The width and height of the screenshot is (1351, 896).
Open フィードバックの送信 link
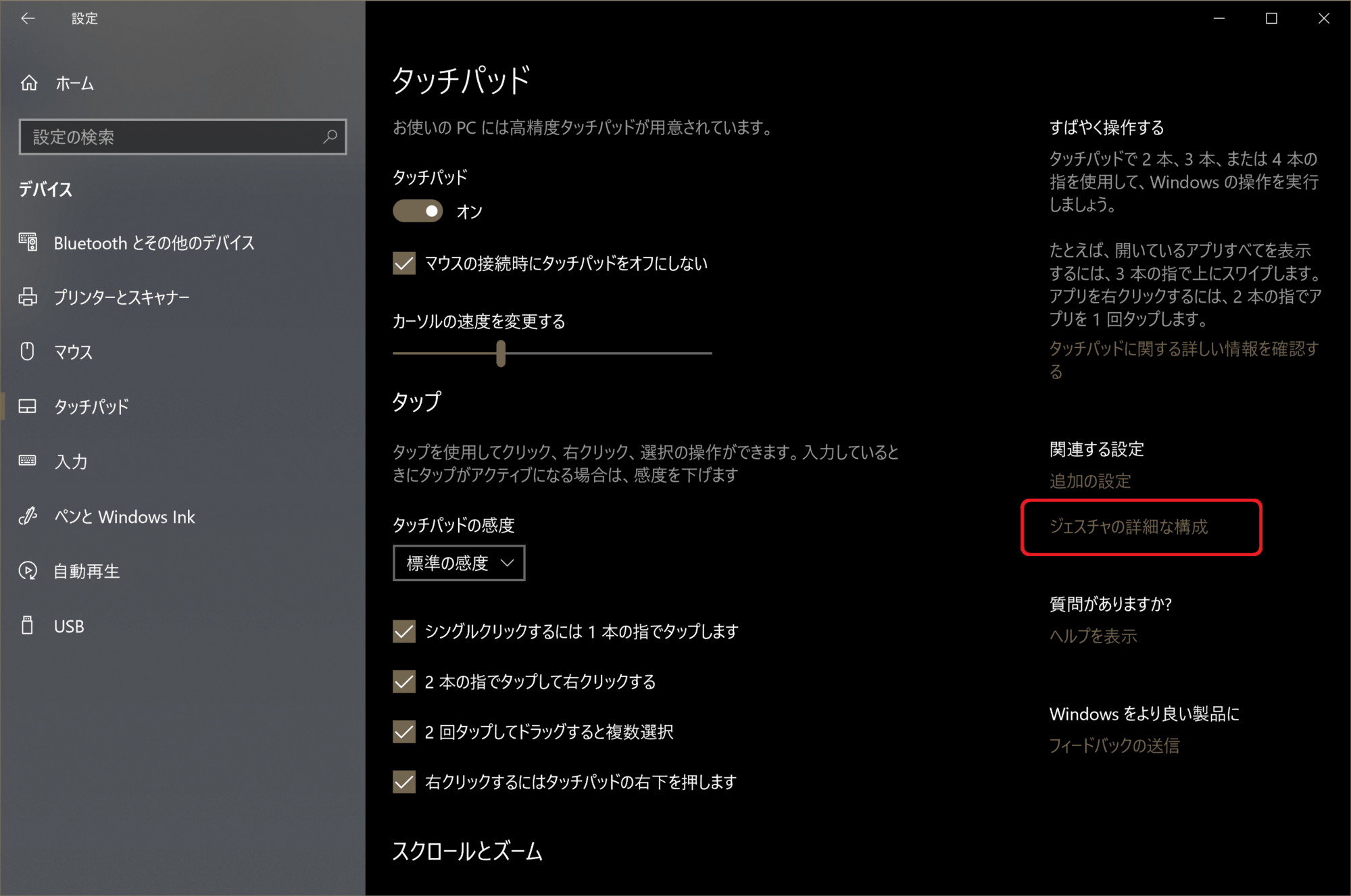tap(1114, 745)
